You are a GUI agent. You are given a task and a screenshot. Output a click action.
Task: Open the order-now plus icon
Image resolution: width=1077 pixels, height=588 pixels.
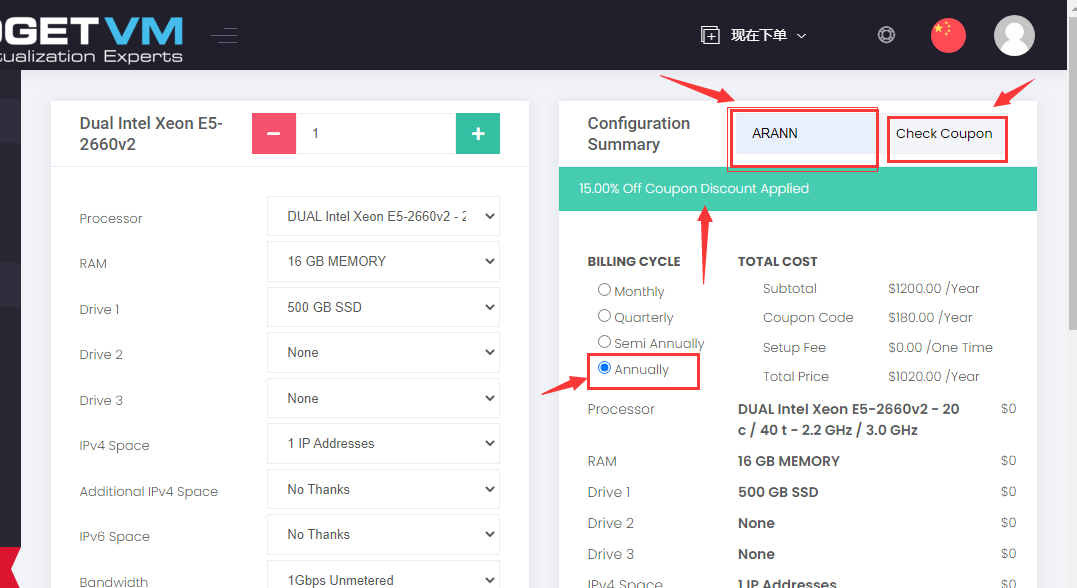coord(710,35)
